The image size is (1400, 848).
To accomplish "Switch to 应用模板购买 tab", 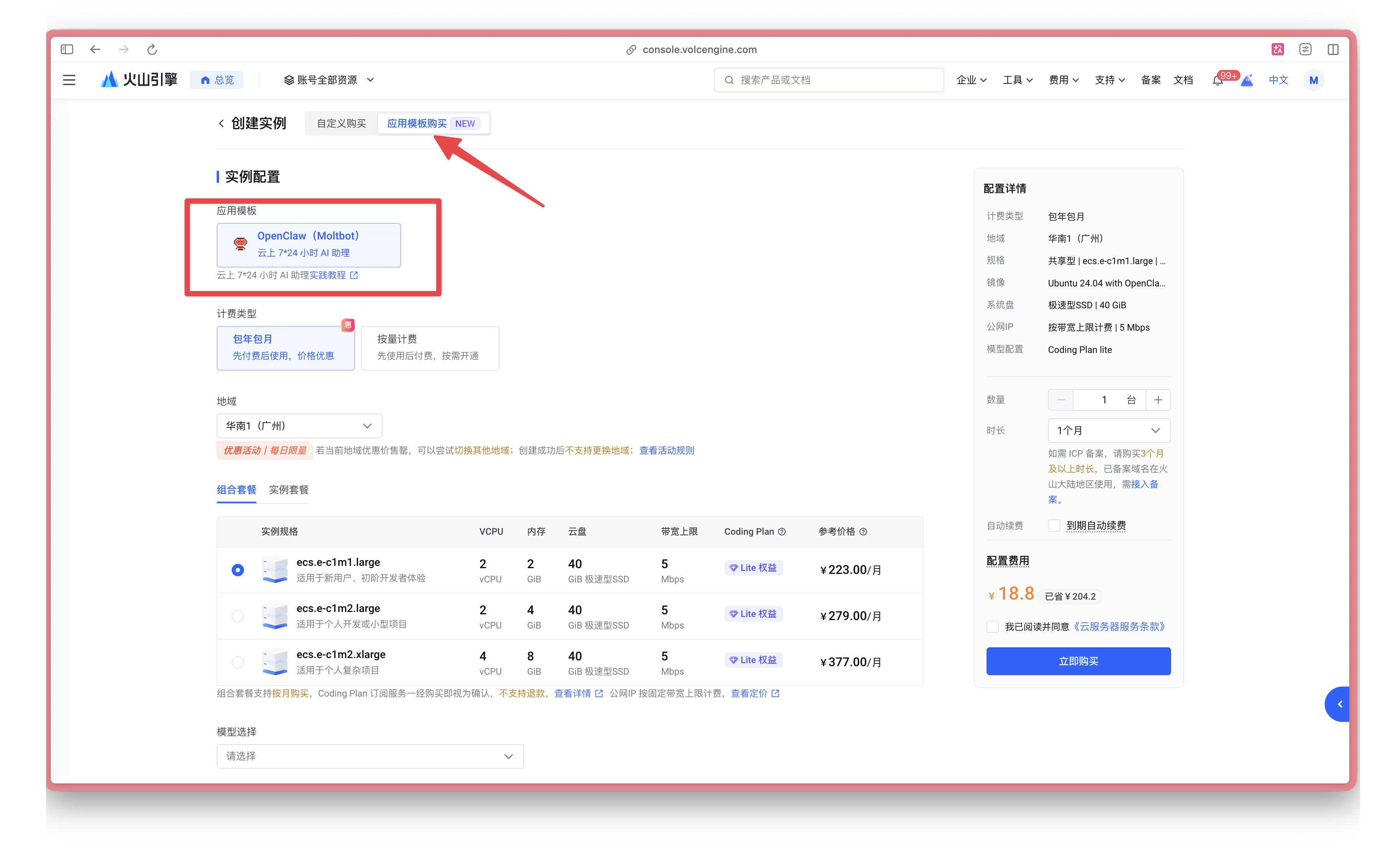I will pyautogui.click(x=433, y=123).
